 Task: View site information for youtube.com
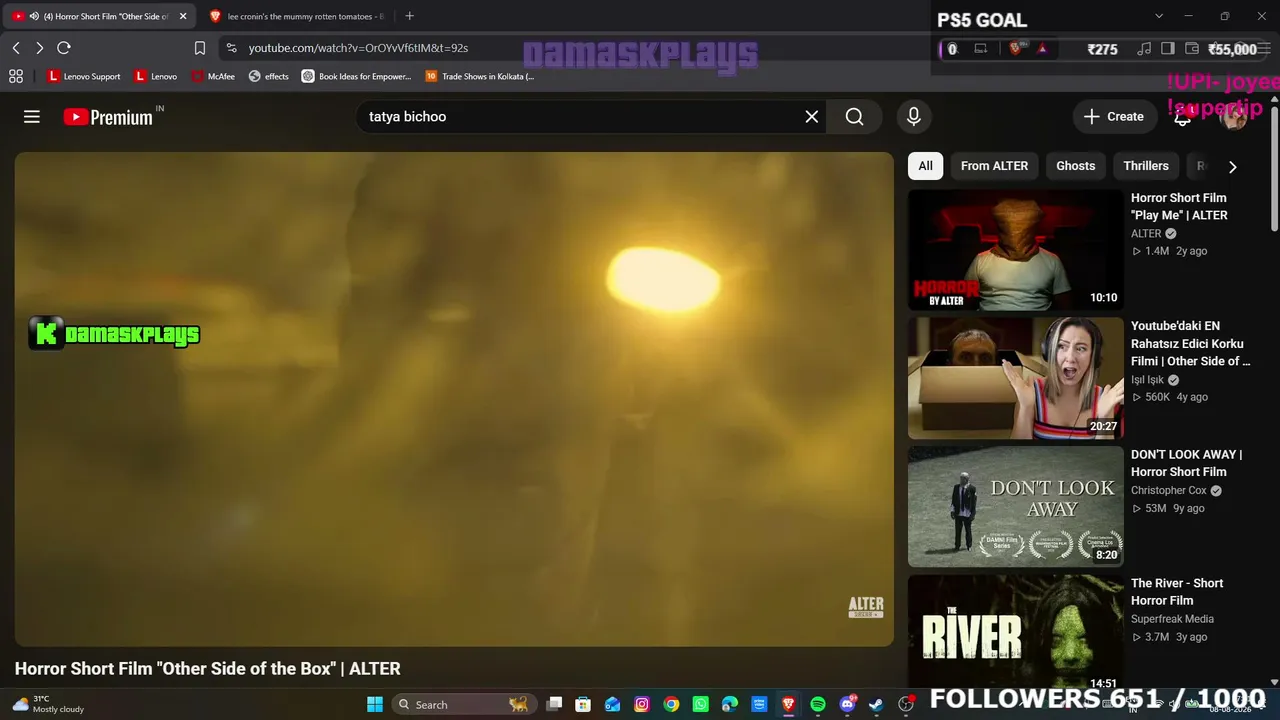coord(231,48)
